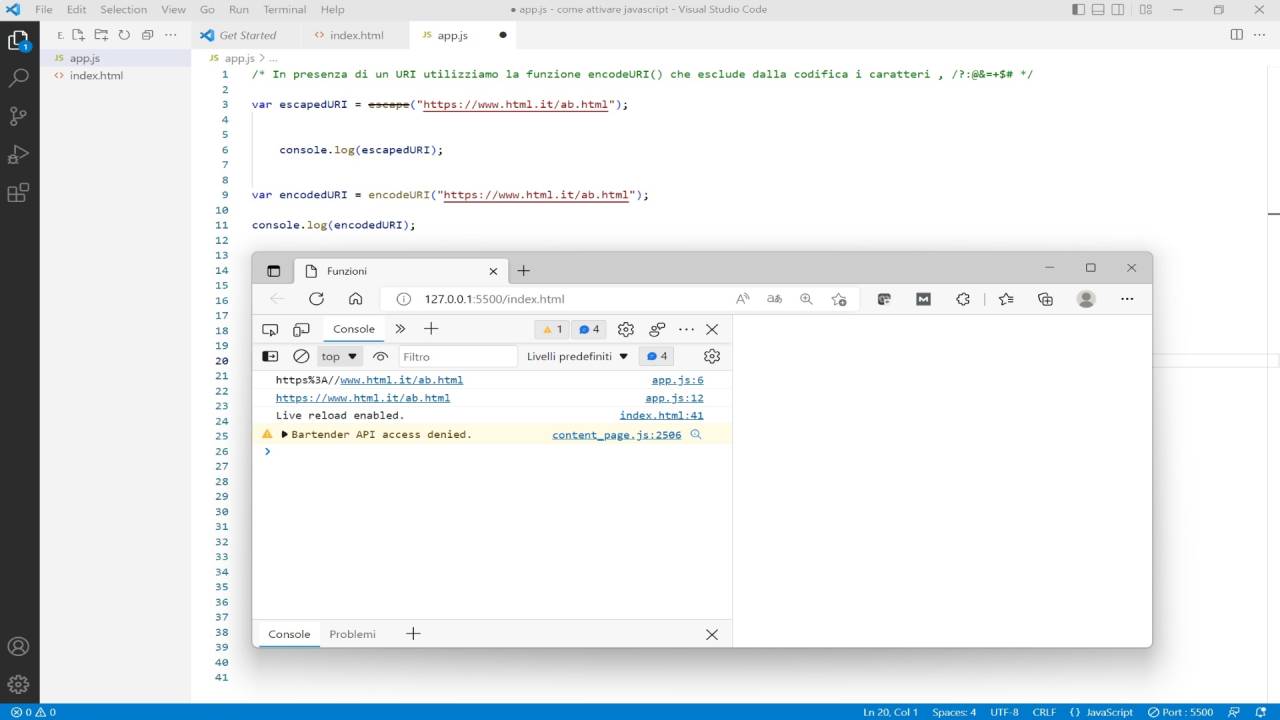Open the Source Control panel
The height and width of the screenshot is (720, 1280).
[21, 116]
